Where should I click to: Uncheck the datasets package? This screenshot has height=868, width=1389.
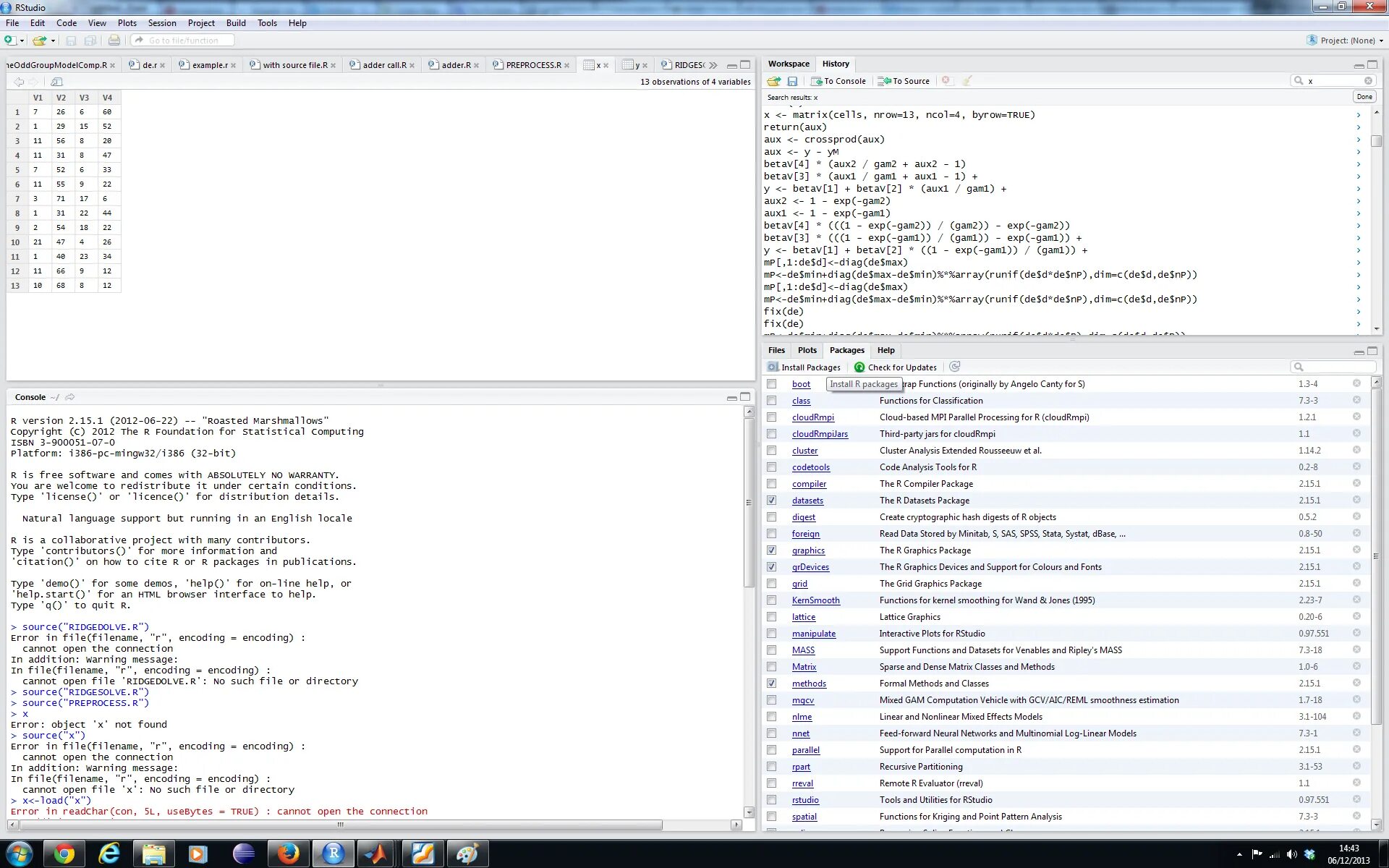(772, 501)
